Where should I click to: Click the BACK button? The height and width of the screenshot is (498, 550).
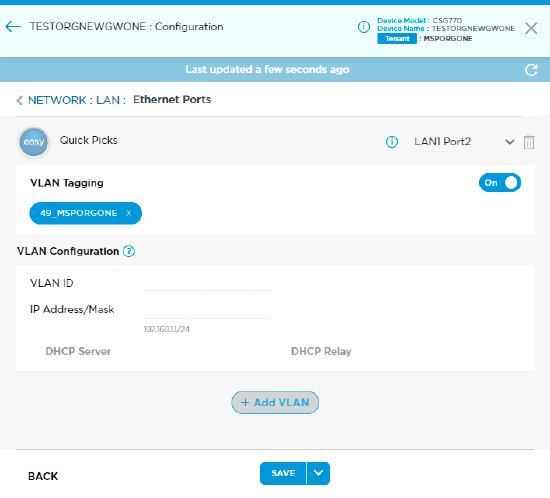[43, 476]
